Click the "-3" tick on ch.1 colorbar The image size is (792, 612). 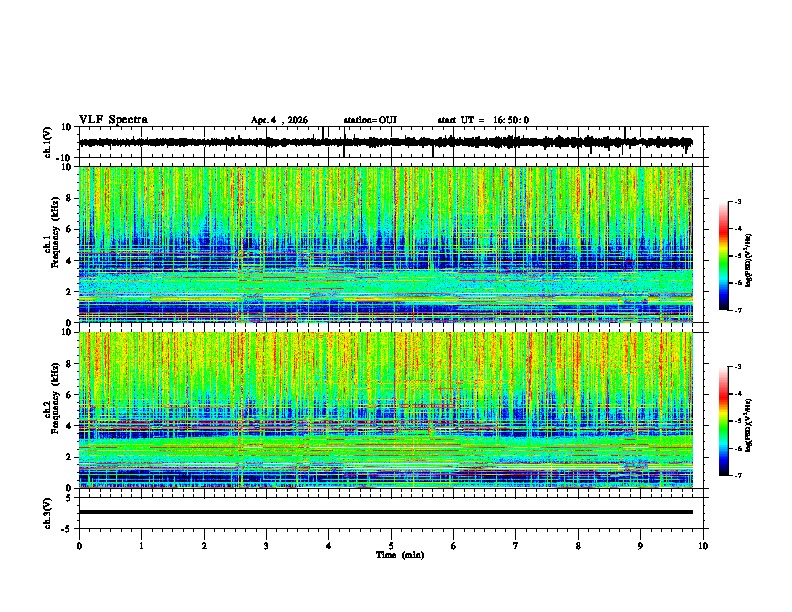point(737,201)
